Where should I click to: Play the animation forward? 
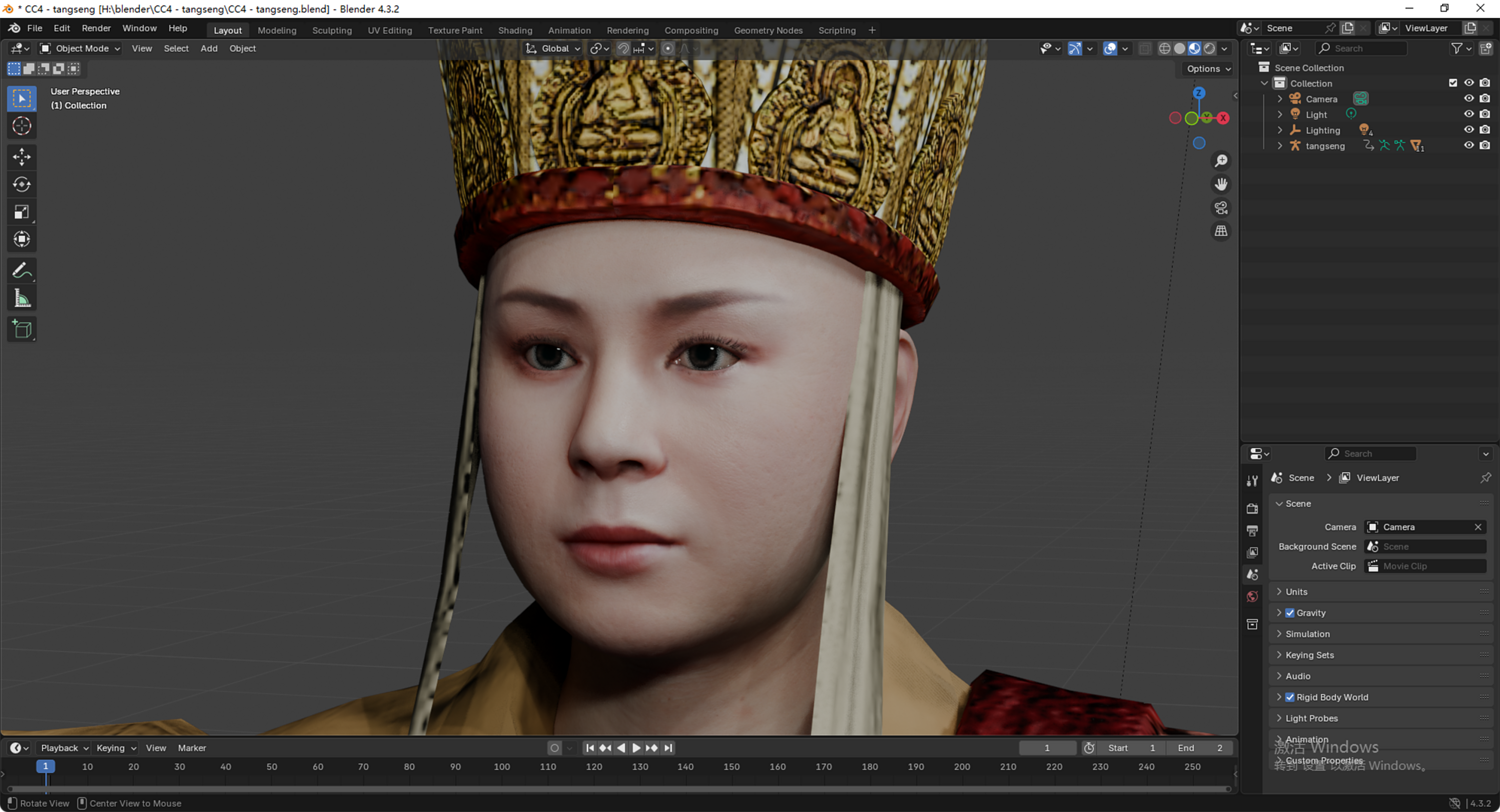coord(636,748)
